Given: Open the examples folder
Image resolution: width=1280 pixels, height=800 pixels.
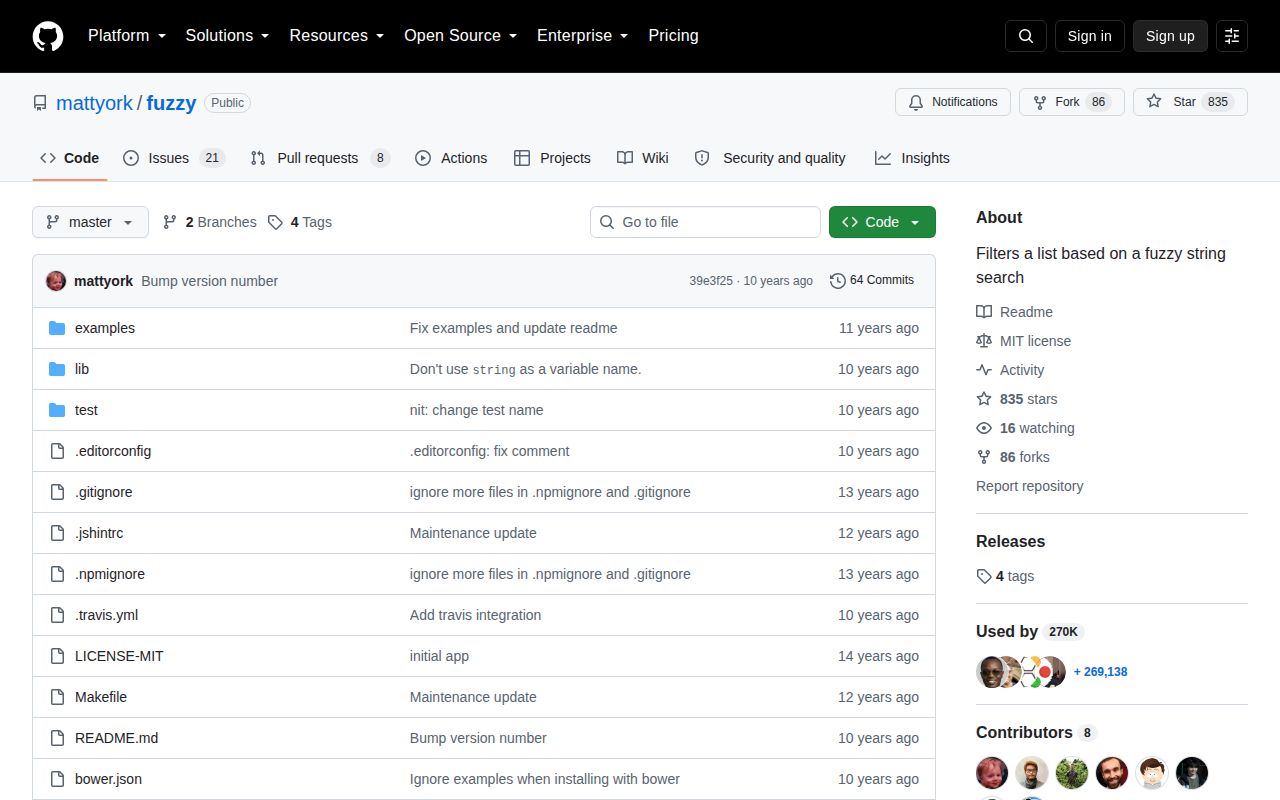Looking at the screenshot, I should (x=105, y=328).
